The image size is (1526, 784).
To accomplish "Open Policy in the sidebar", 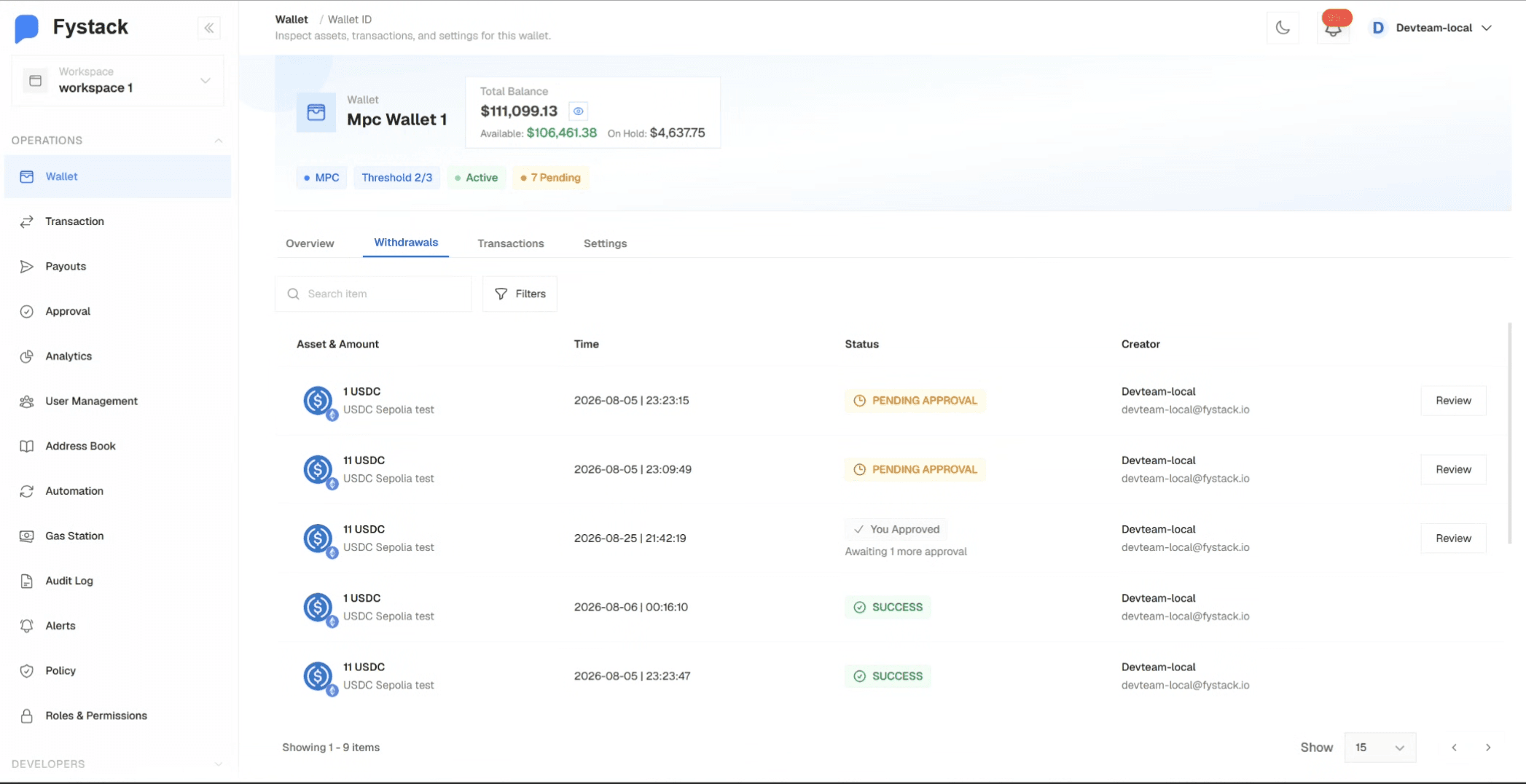I will click(117, 671).
